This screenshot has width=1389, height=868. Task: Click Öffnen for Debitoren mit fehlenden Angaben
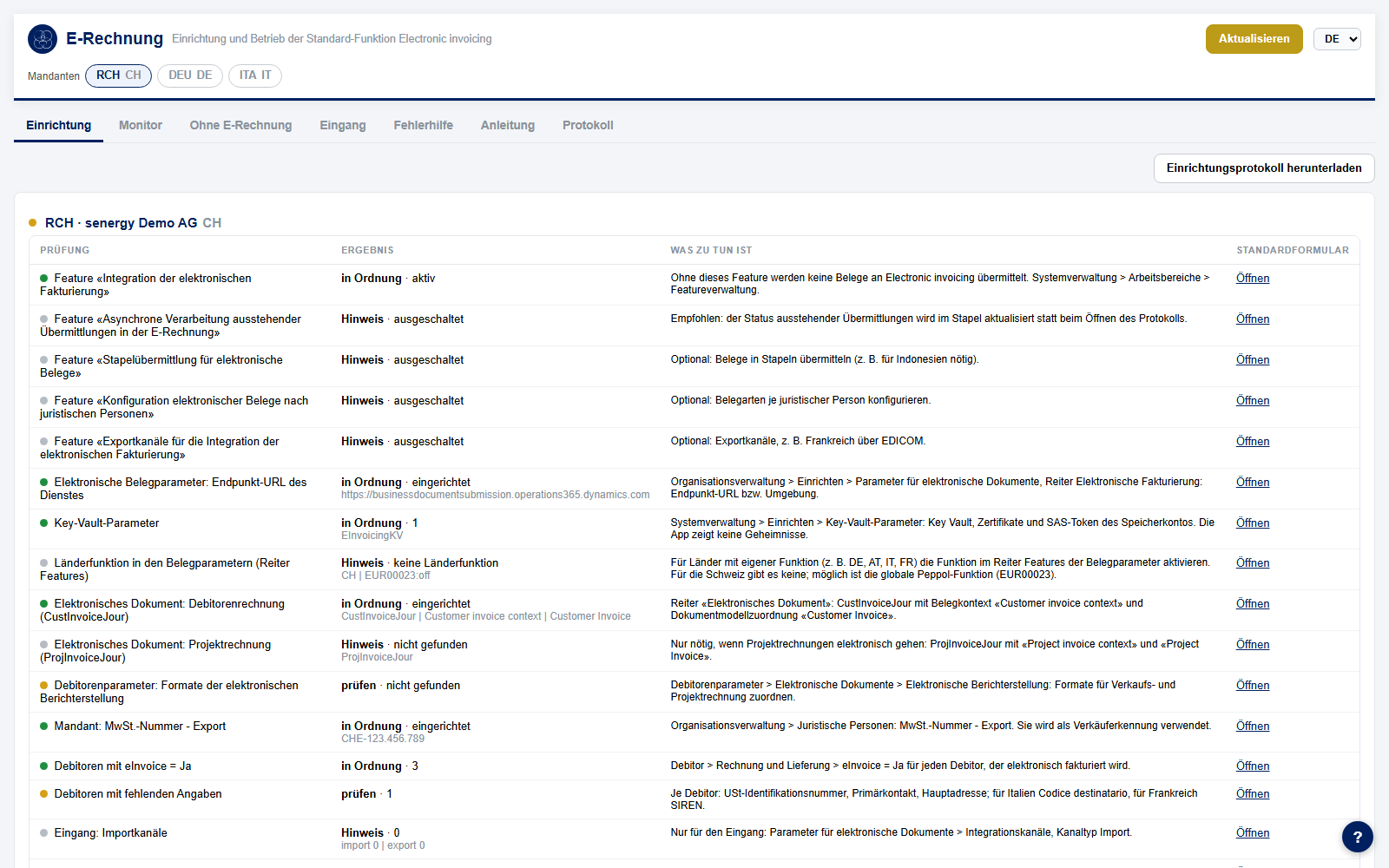1253,794
